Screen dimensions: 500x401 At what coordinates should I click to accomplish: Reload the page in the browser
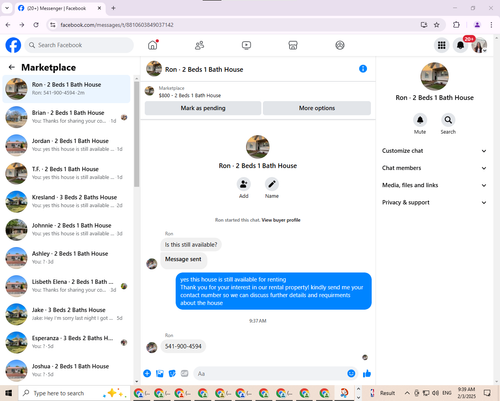[x=36, y=25]
